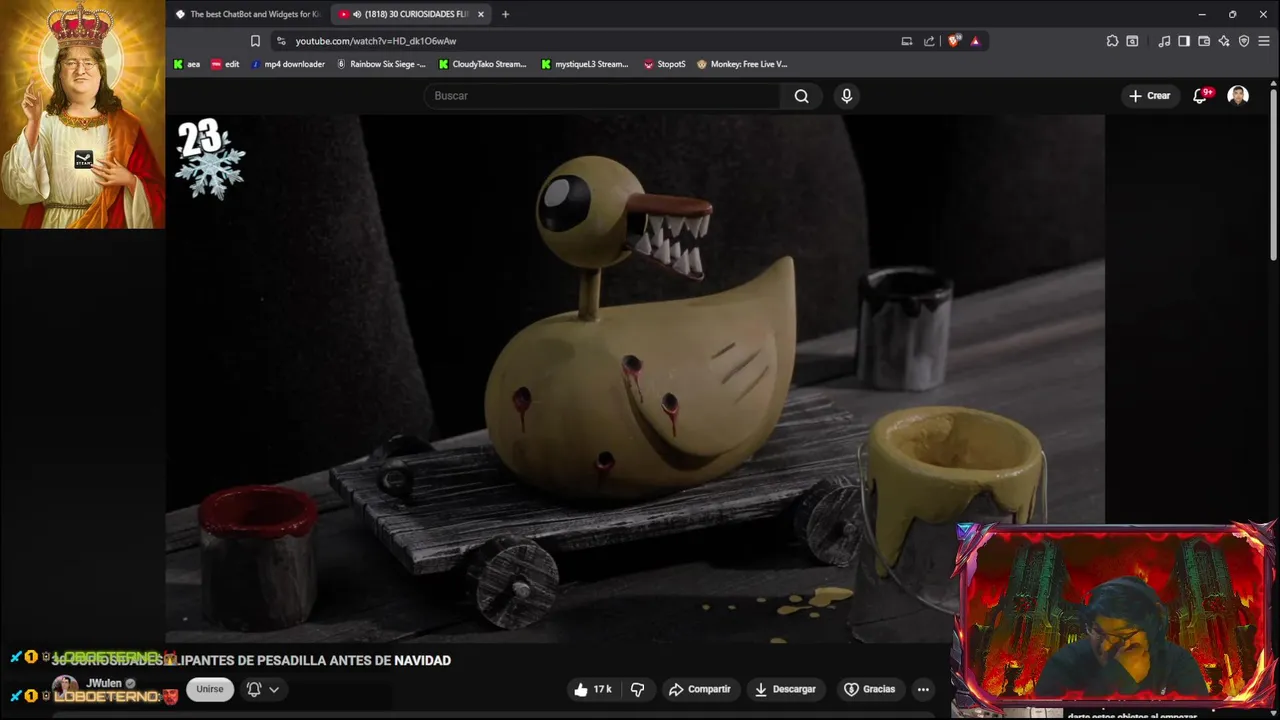Open the YouTube account avatar menu
The width and height of the screenshot is (1280, 720).
click(1238, 96)
